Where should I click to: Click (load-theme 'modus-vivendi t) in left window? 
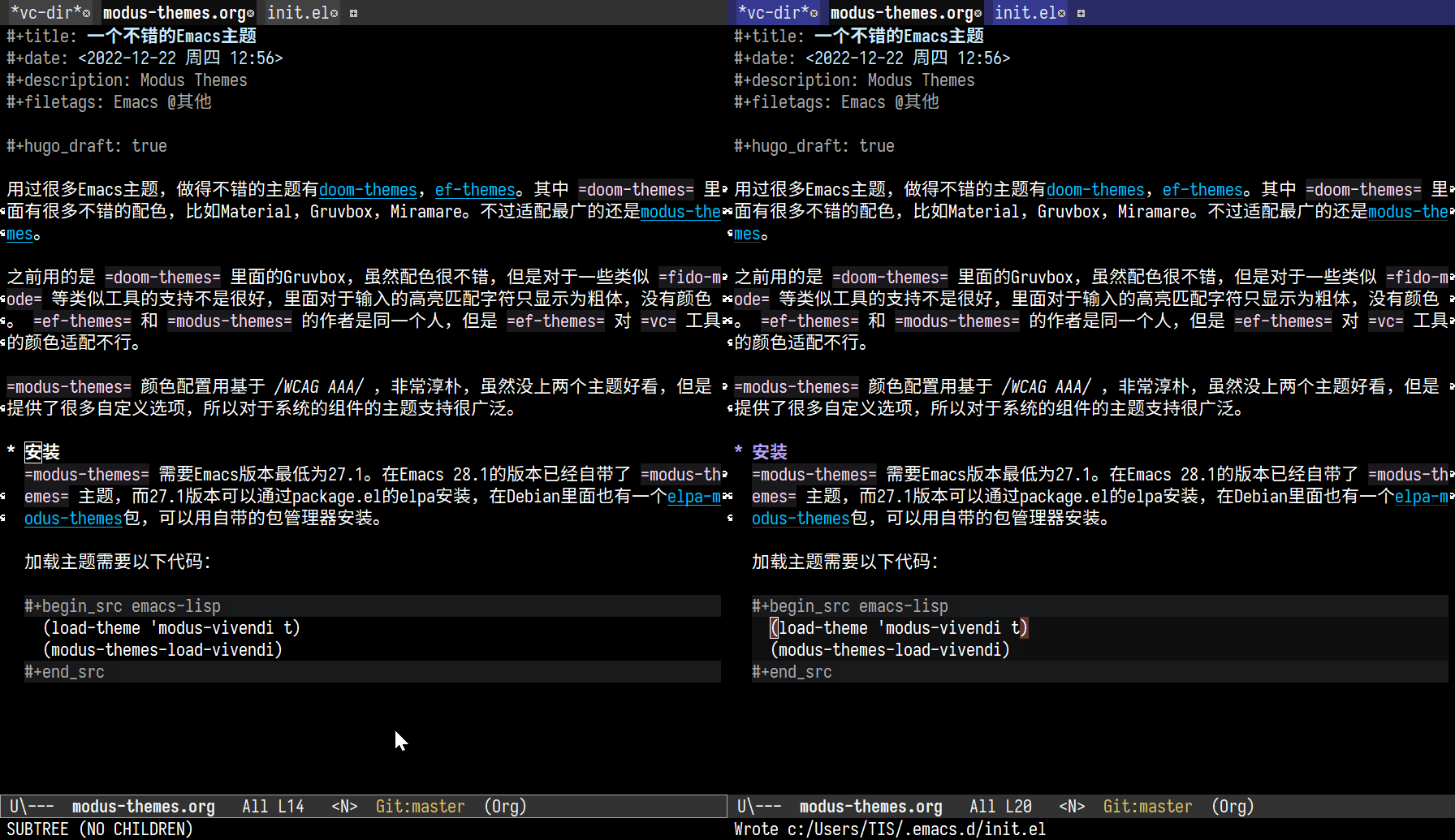click(x=171, y=628)
